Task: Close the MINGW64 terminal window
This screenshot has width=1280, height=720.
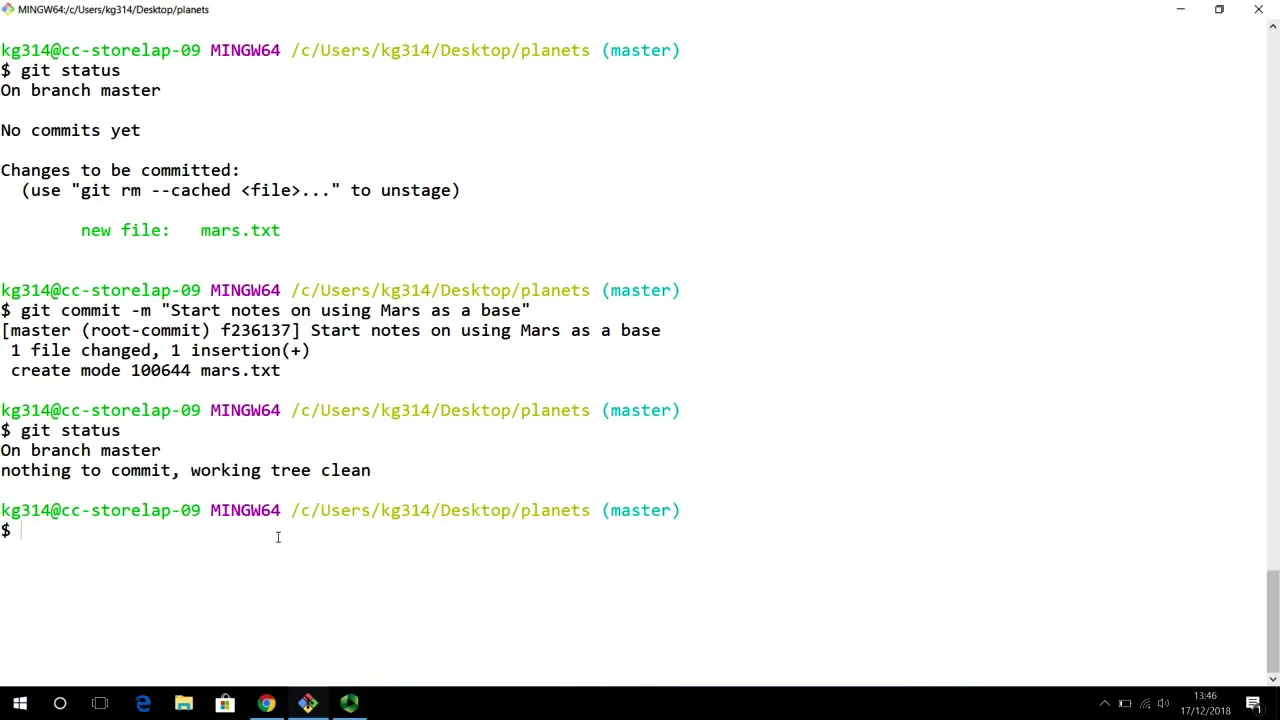Action: click(1258, 9)
